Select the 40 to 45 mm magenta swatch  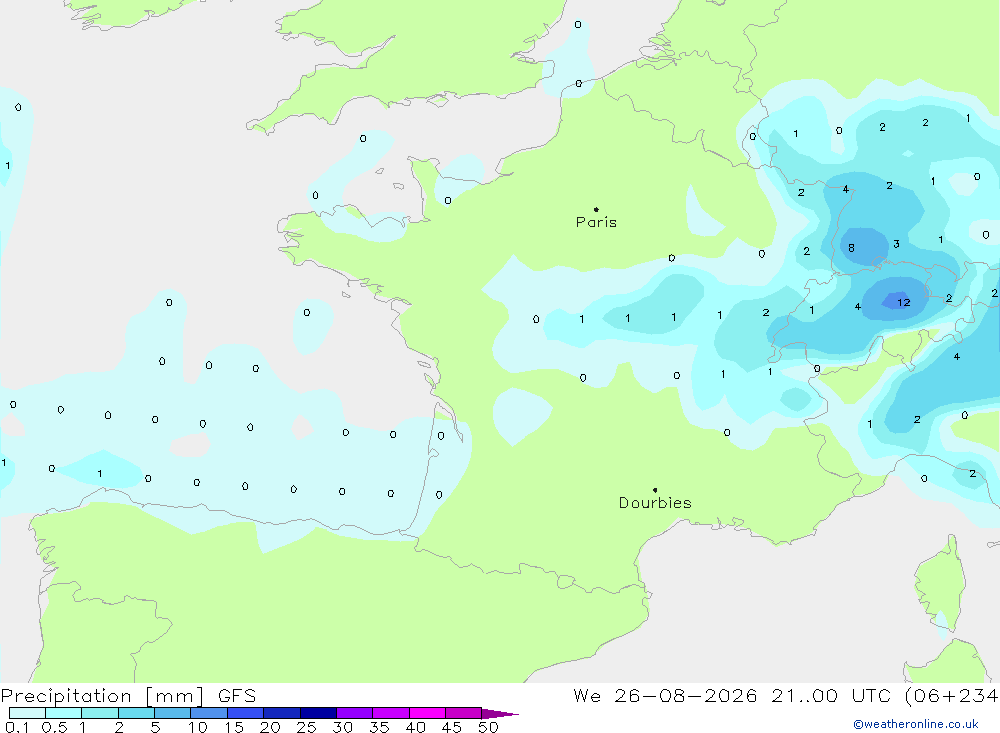tap(427, 713)
